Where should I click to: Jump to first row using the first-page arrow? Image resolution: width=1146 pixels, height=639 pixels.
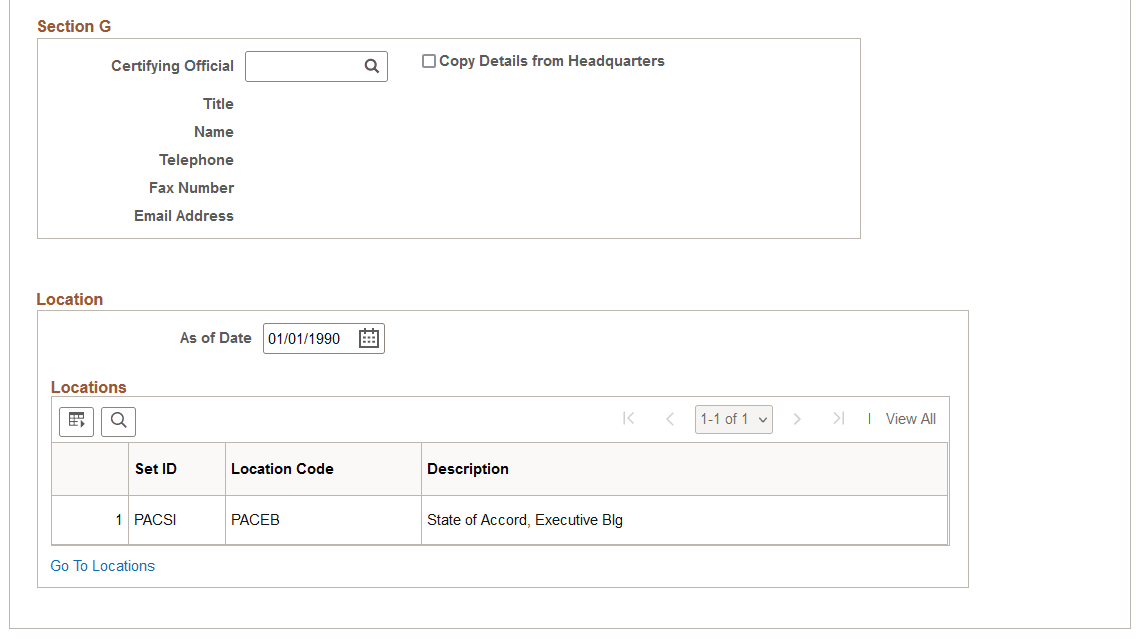tap(629, 419)
